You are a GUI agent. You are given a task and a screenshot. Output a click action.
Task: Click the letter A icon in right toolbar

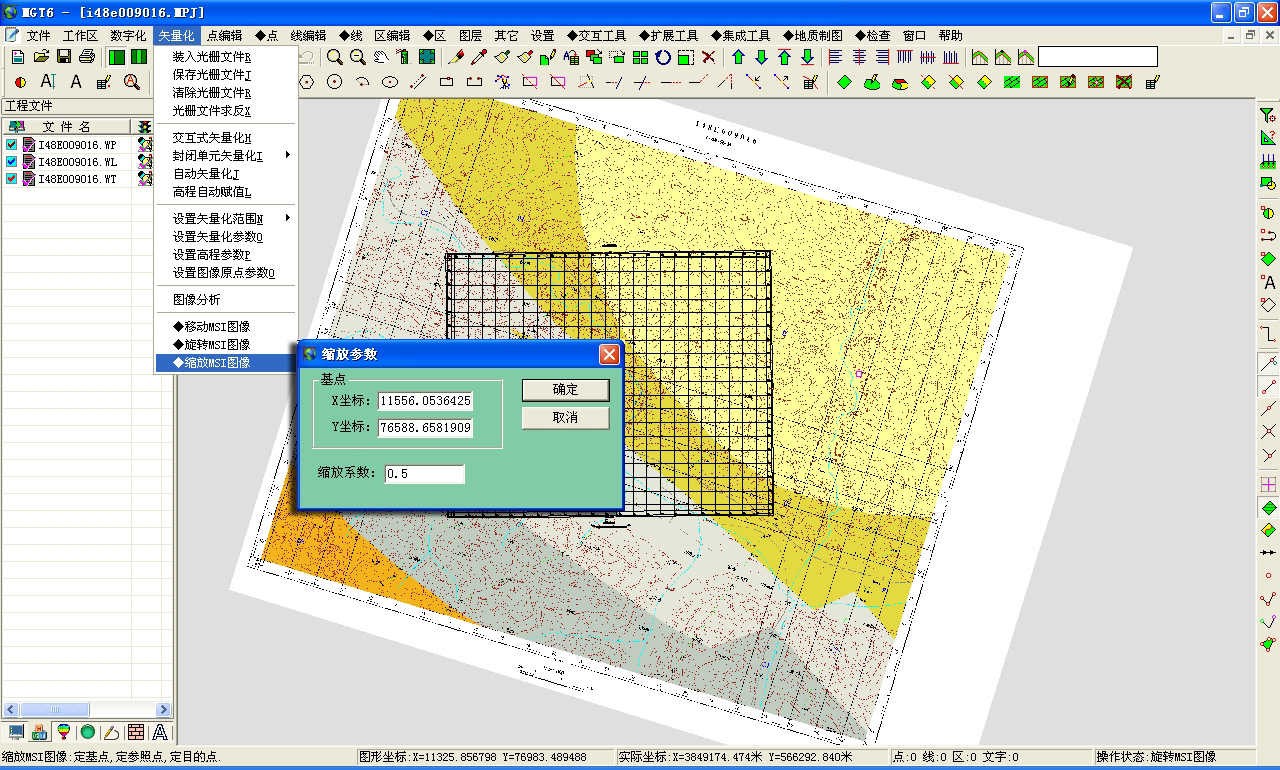[x=1268, y=282]
